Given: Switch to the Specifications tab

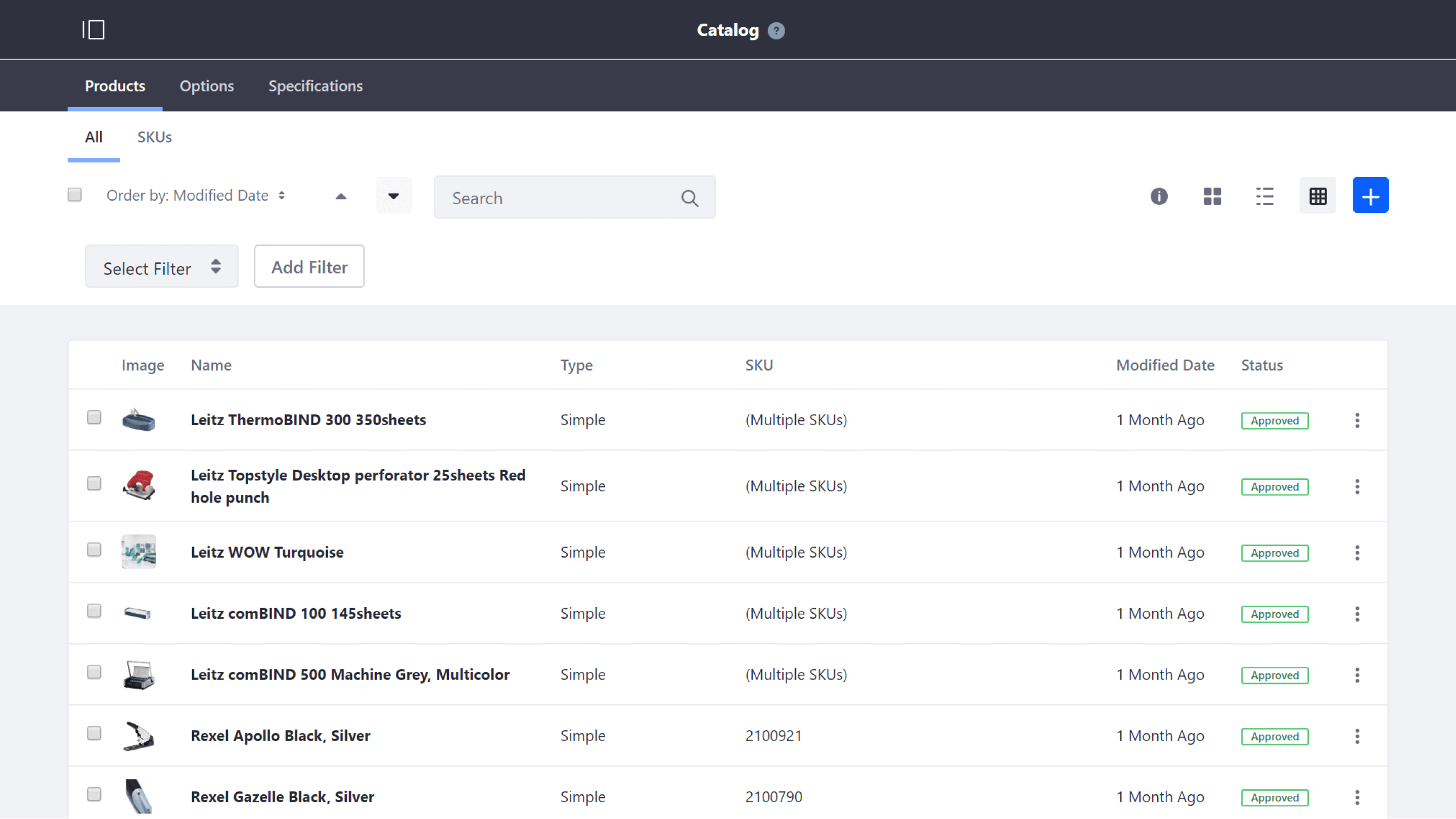Looking at the screenshot, I should 315,86.
